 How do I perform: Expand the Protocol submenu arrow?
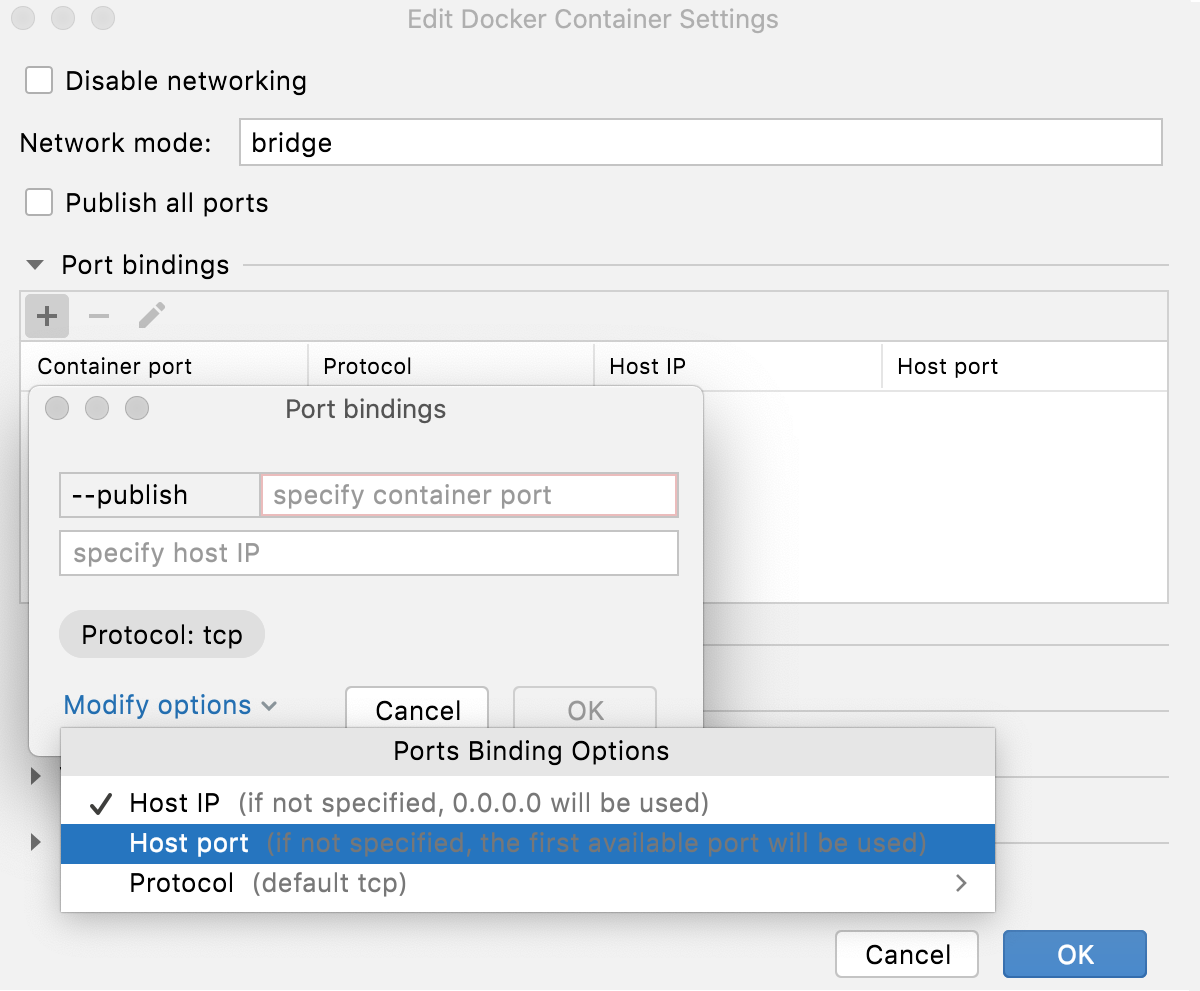click(x=960, y=884)
